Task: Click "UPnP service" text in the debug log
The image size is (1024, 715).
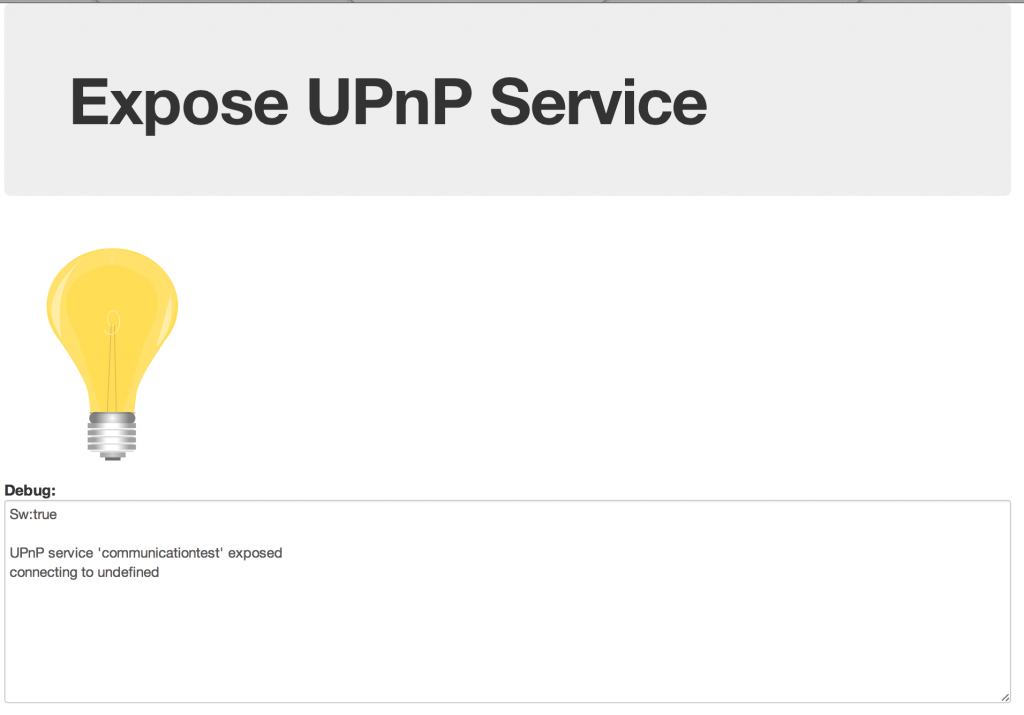Action: point(52,553)
